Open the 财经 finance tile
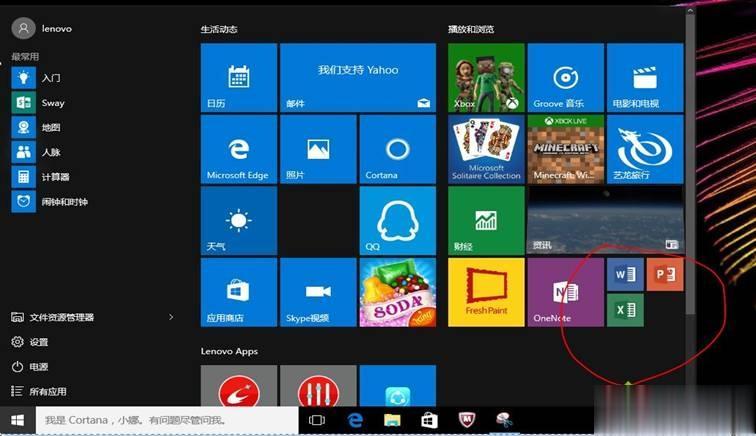Image resolution: width=756 pixels, height=436 pixels. [486, 220]
